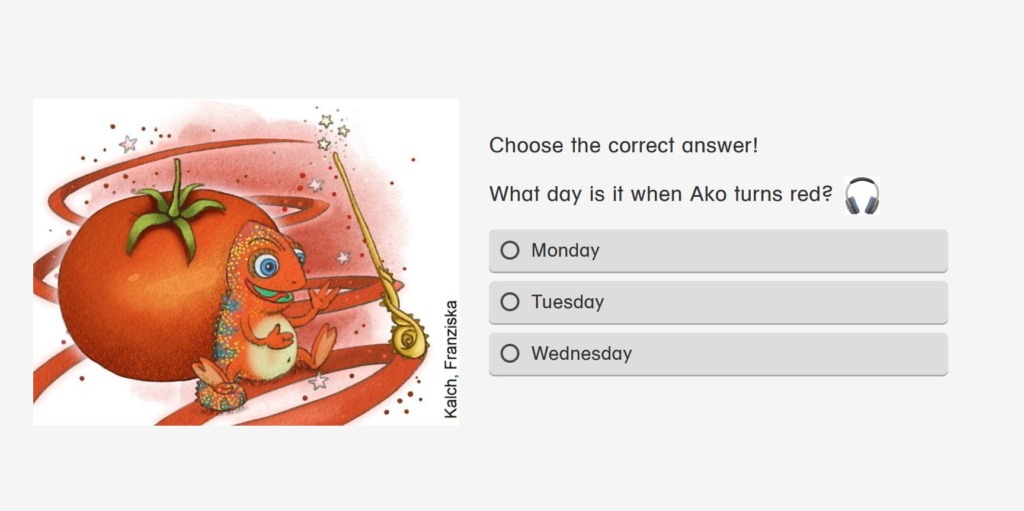
Task: Click the 'Choose the correct answer!' instruction
Action: (x=624, y=145)
